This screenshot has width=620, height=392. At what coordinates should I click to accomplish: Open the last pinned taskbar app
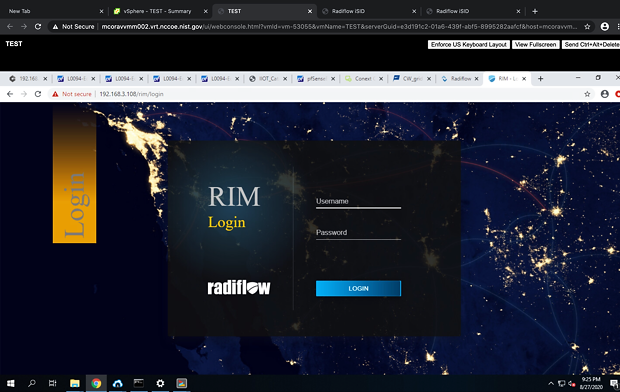tap(181, 383)
